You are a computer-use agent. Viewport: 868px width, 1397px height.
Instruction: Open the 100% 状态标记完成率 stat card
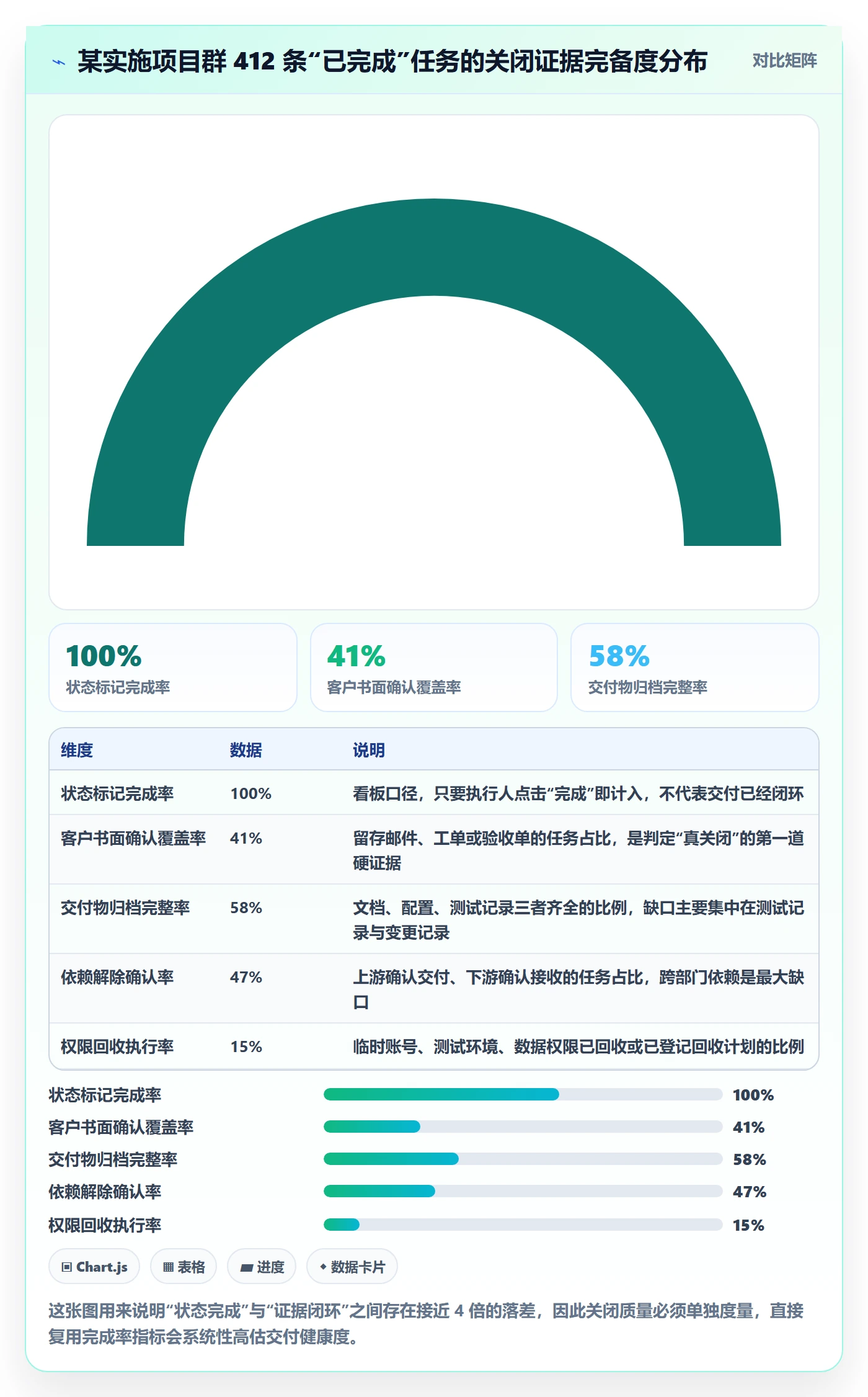(173, 667)
